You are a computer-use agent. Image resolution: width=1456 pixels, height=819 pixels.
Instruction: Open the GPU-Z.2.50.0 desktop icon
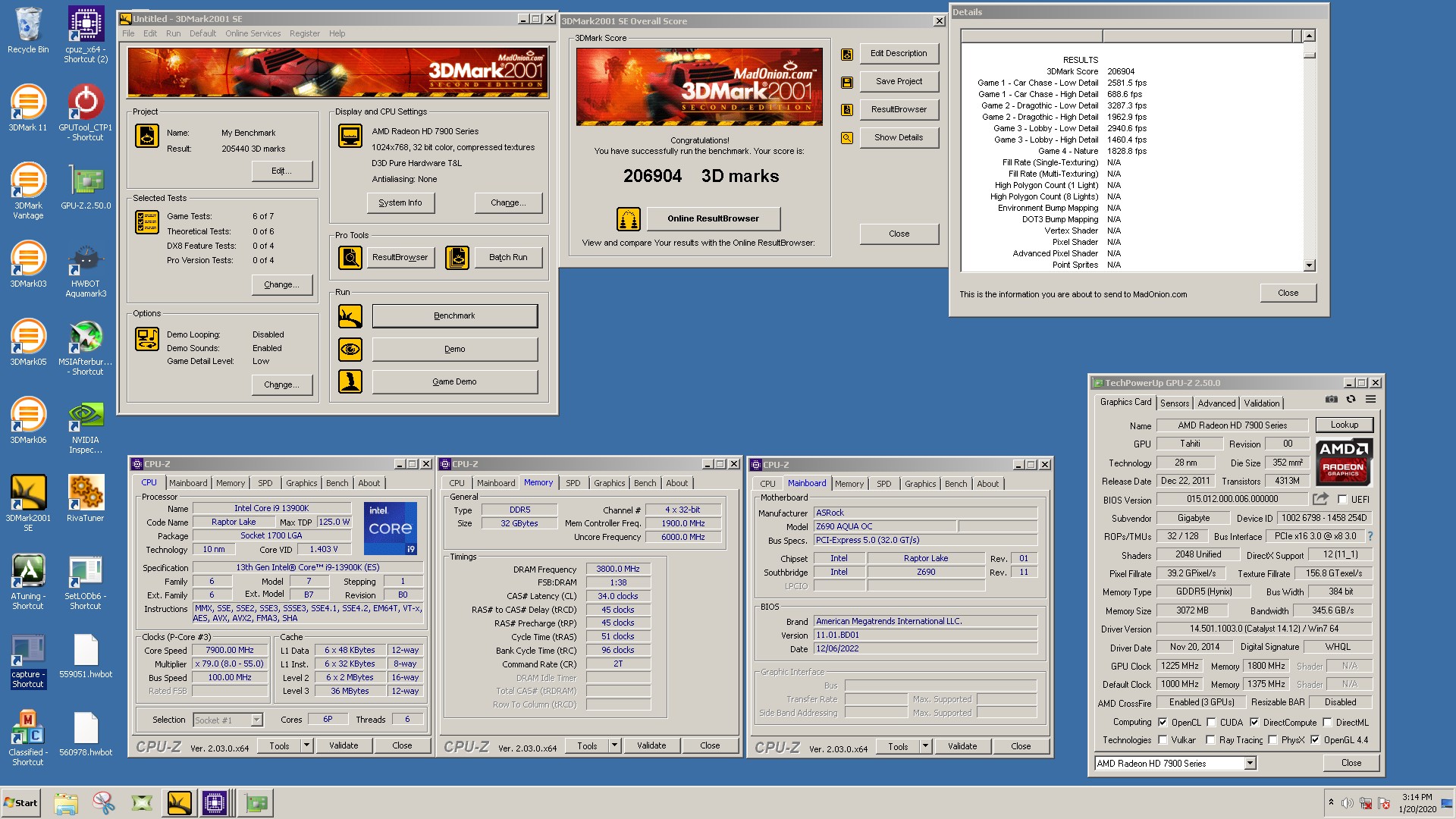click(x=86, y=187)
